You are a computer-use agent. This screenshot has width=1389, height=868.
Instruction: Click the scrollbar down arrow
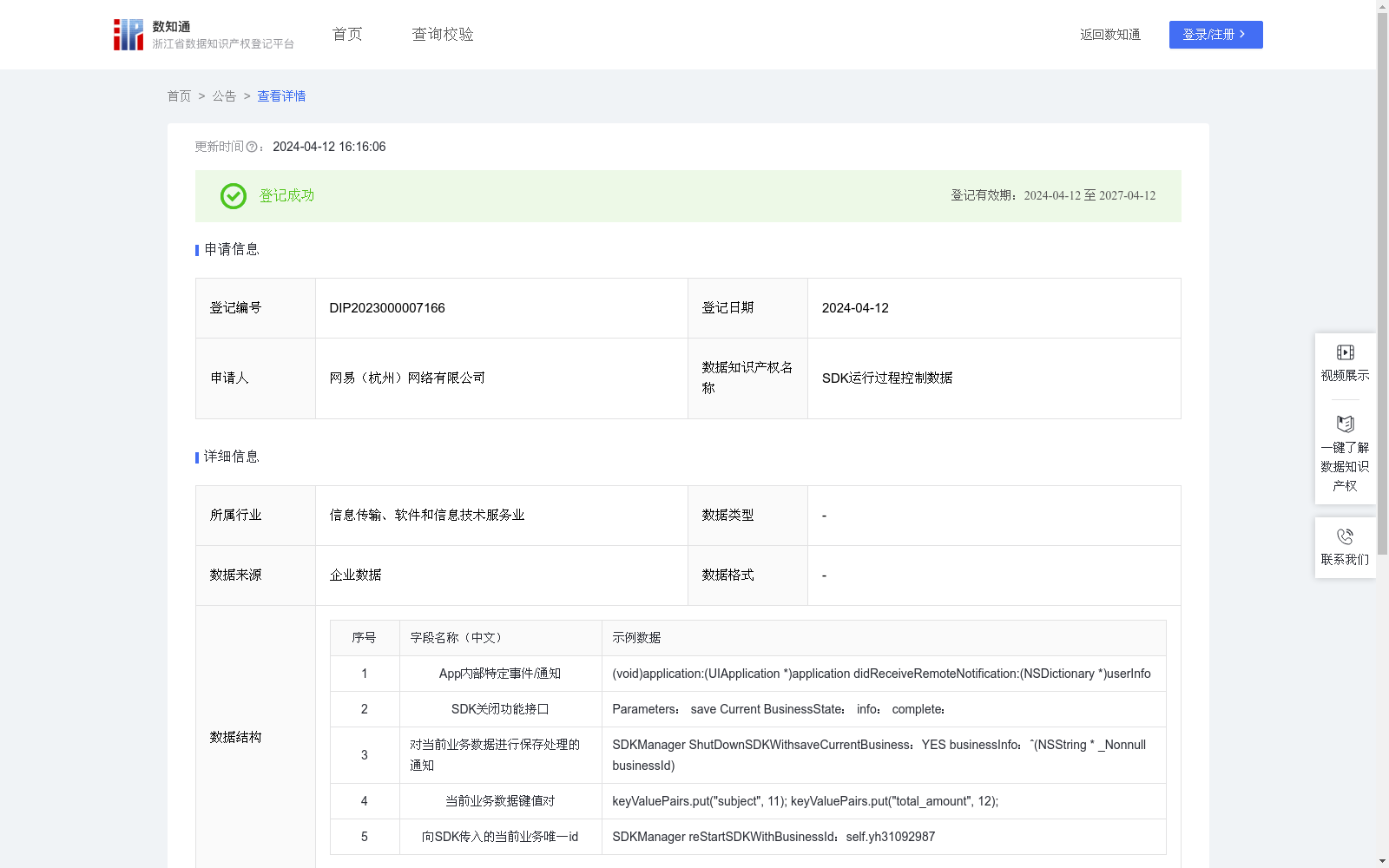click(1382, 861)
